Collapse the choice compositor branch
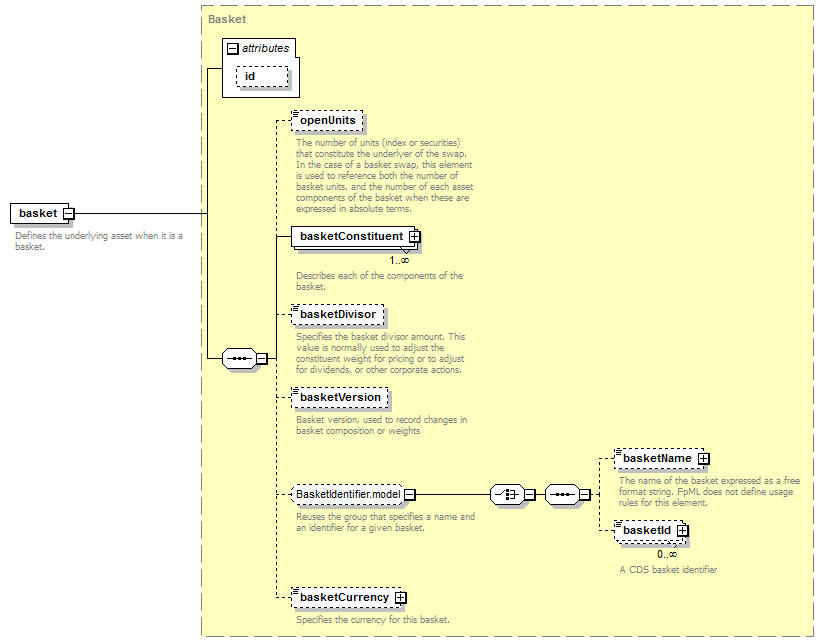The height and width of the screenshot is (642, 824). (x=530, y=494)
